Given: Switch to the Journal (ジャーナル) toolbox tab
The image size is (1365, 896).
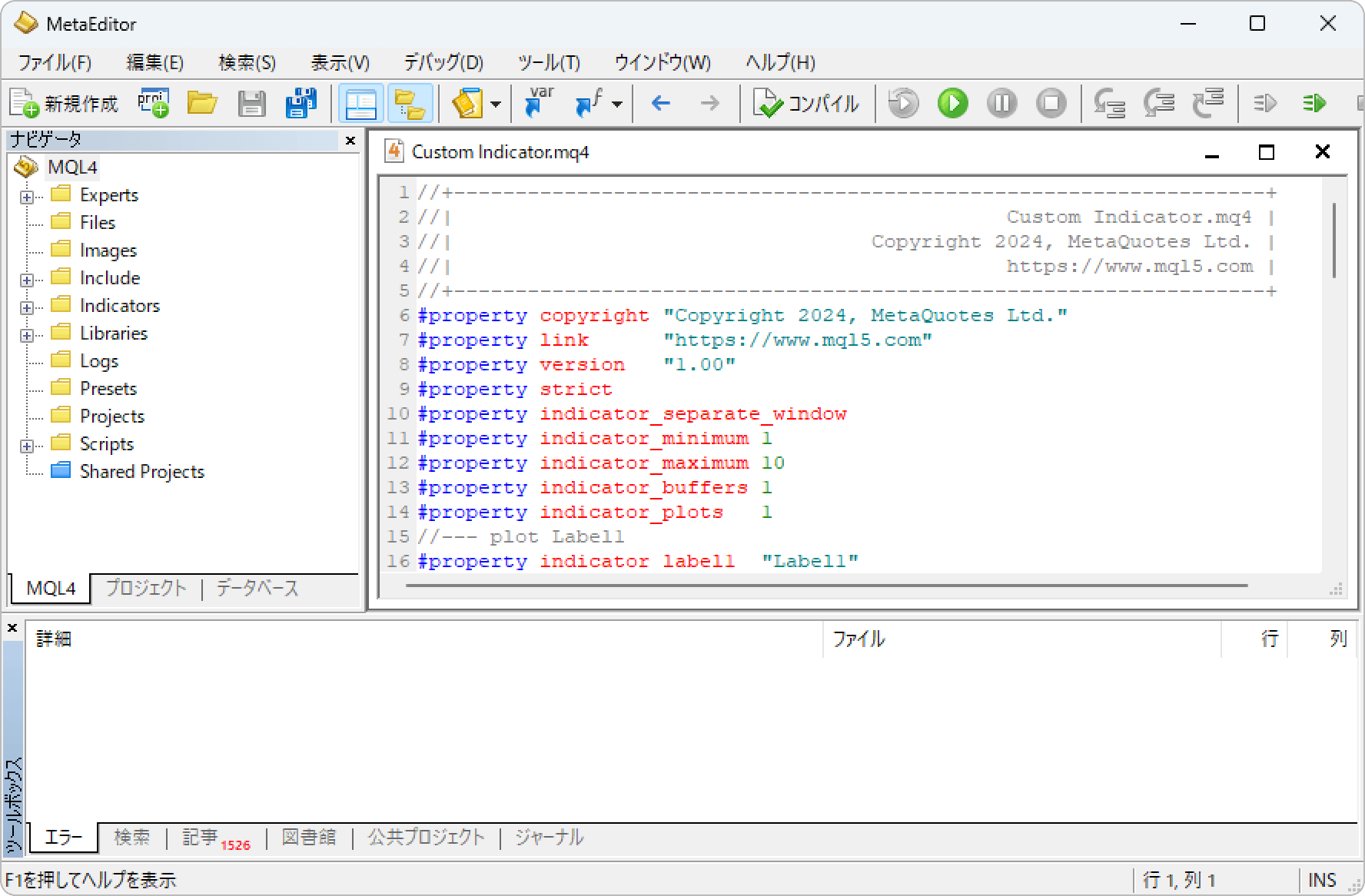Looking at the screenshot, I should tap(549, 837).
